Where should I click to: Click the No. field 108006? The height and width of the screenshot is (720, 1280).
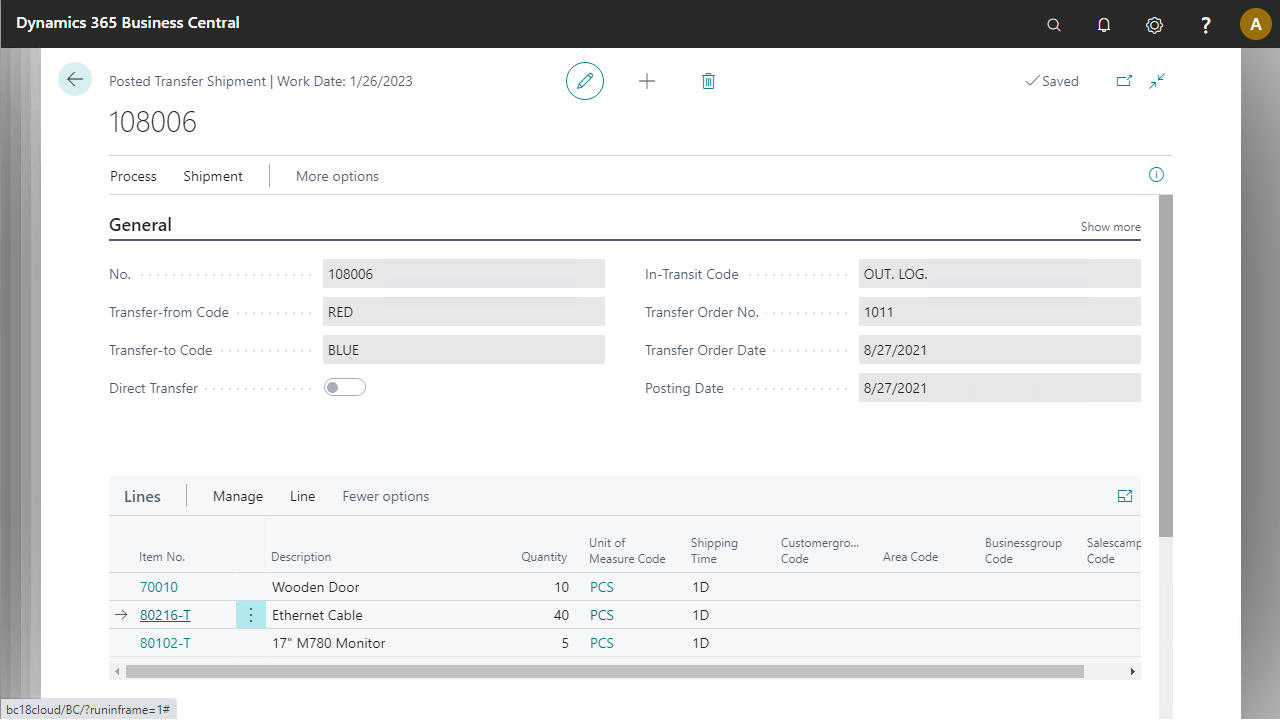click(464, 274)
